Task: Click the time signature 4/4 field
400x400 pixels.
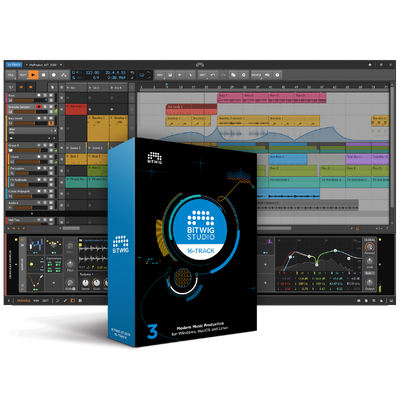Action: (96, 77)
